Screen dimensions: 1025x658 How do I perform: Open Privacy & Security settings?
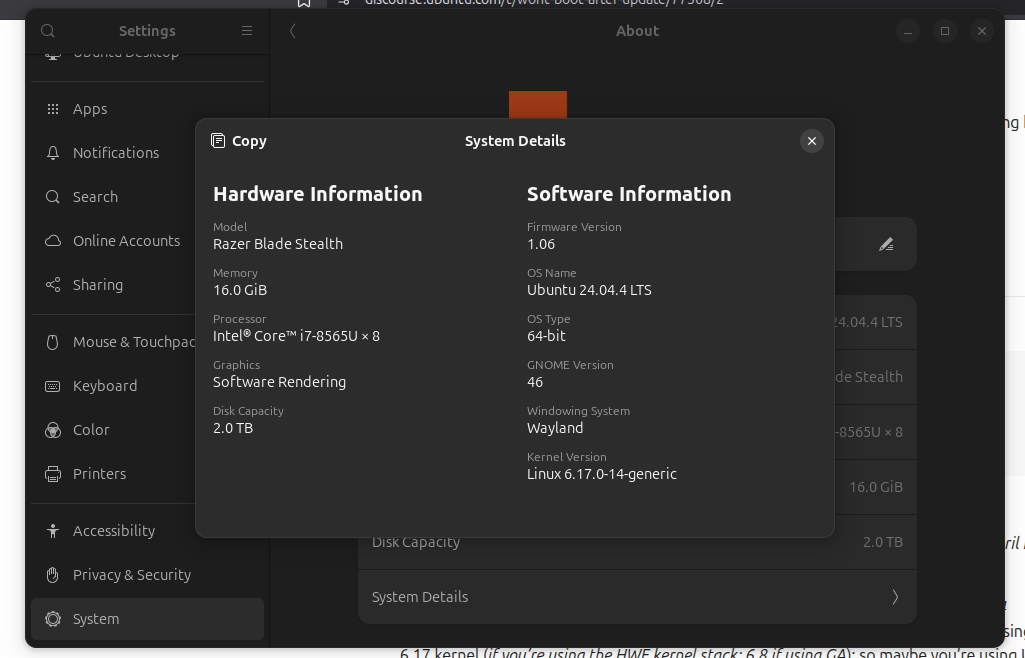click(131, 575)
